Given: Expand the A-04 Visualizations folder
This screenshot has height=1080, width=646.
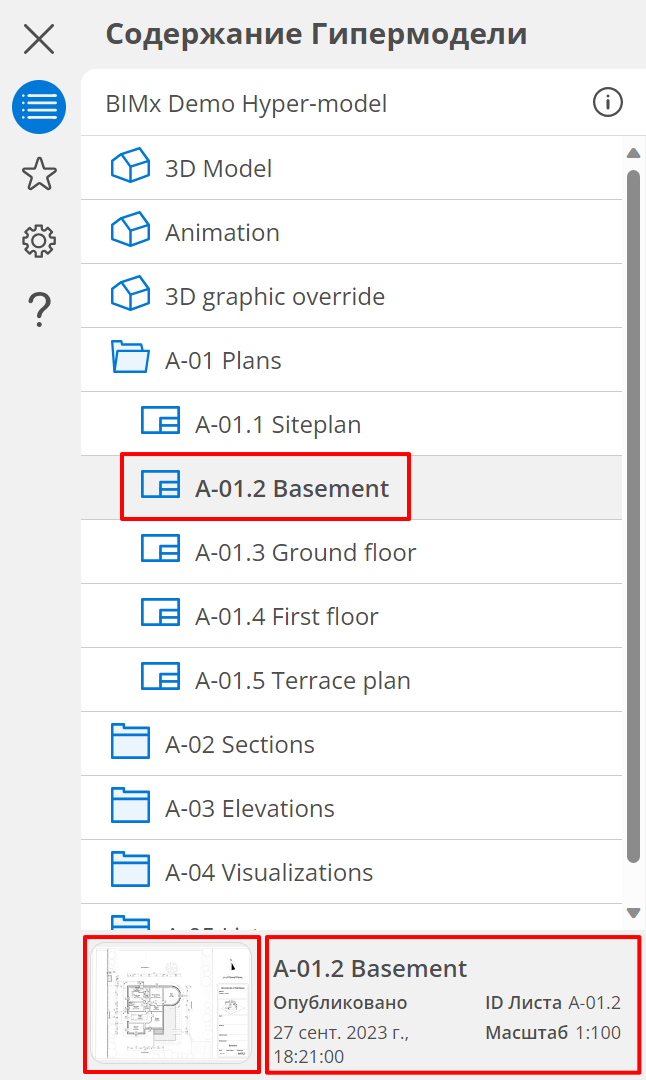Looking at the screenshot, I should coord(268,872).
